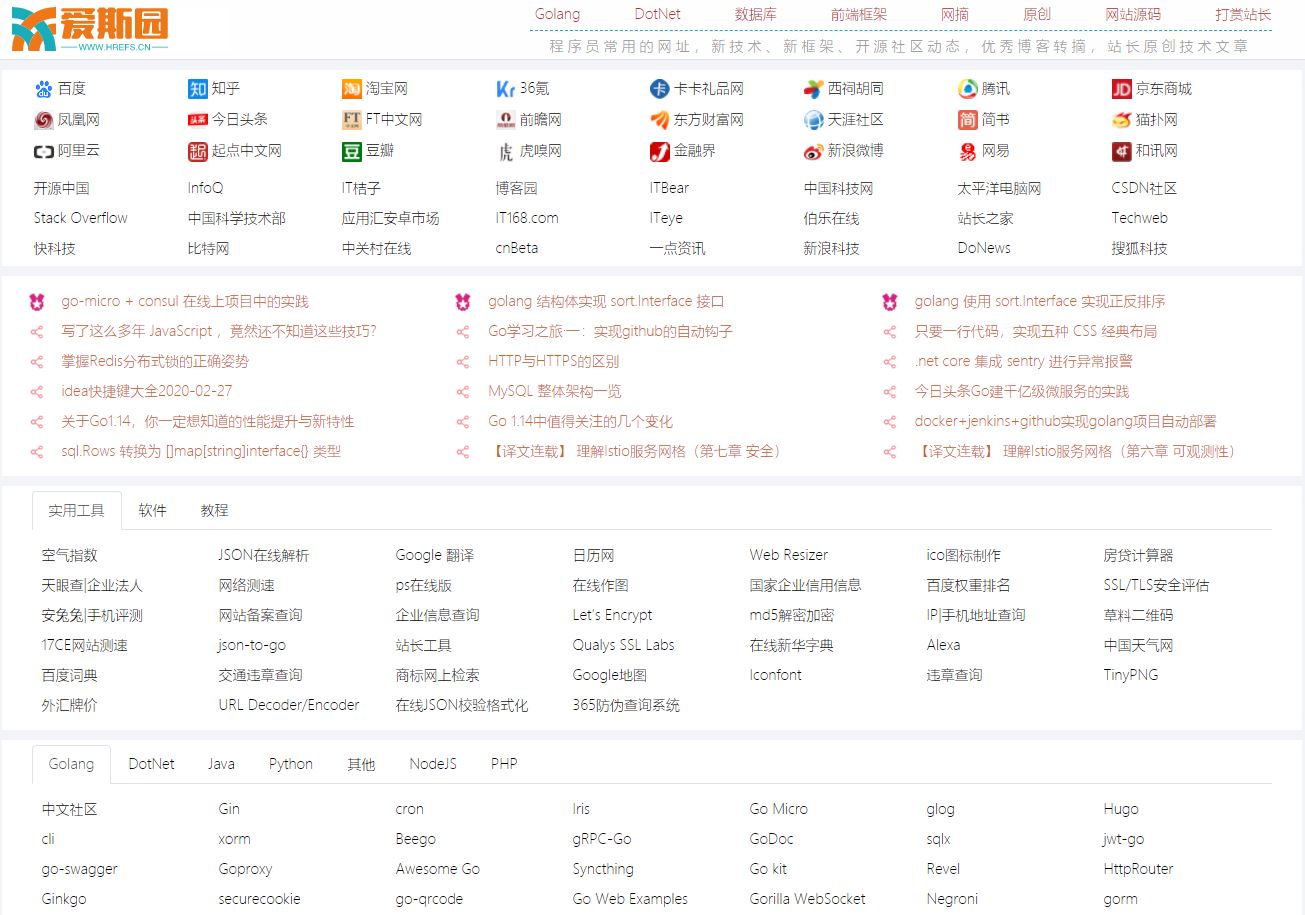Click the 爱斯园 site logo
The image size is (1305, 915).
[x=90, y=29]
